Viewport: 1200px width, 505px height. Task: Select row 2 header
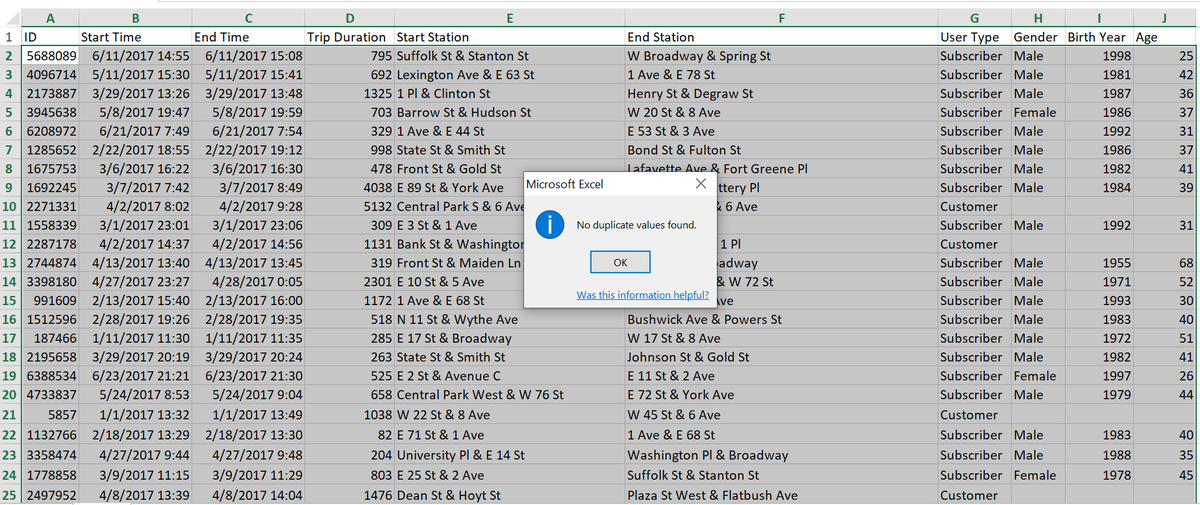(x=10, y=56)
